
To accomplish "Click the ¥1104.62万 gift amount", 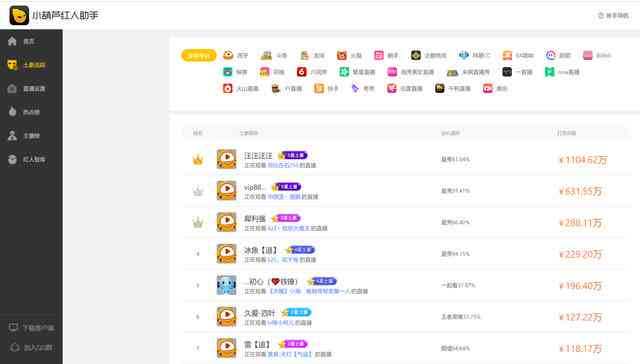I will point(583,160).
